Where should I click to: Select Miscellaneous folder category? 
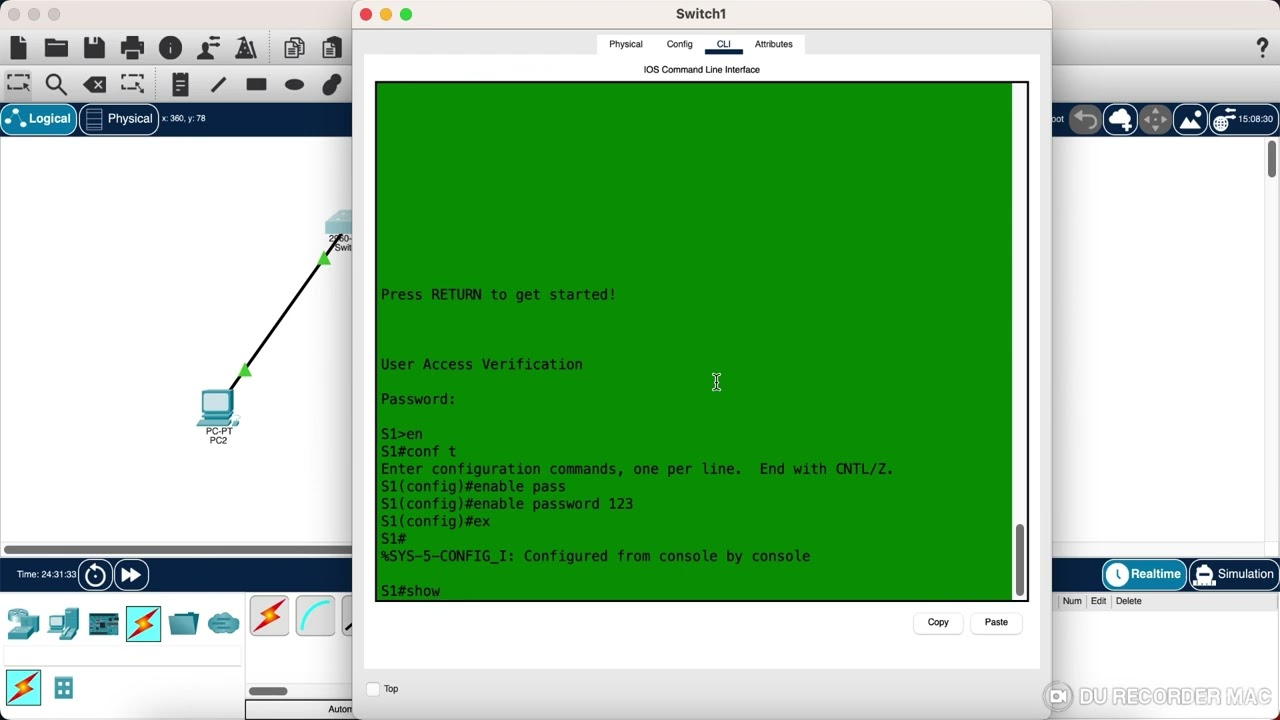coord(183,624)
